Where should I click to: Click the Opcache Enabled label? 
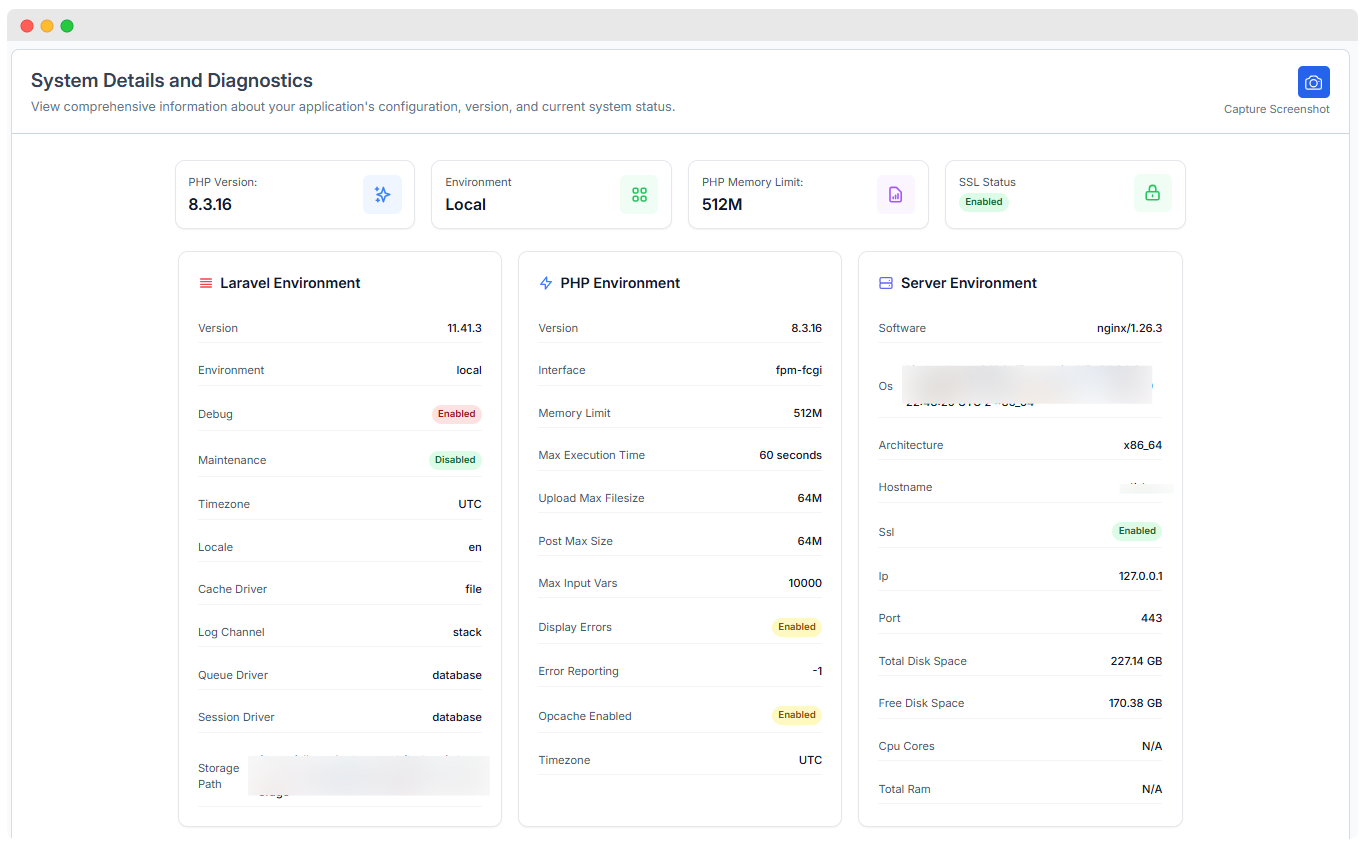pyautogui.click(x=585, y=716)
